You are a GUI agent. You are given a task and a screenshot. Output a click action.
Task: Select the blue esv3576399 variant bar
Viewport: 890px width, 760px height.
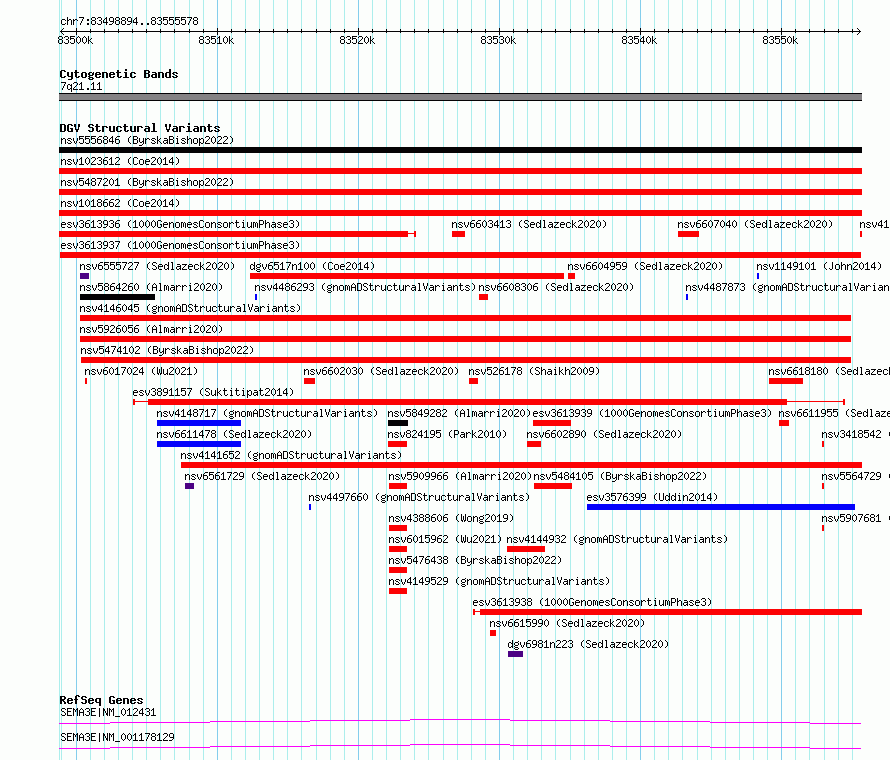(721, 507)
